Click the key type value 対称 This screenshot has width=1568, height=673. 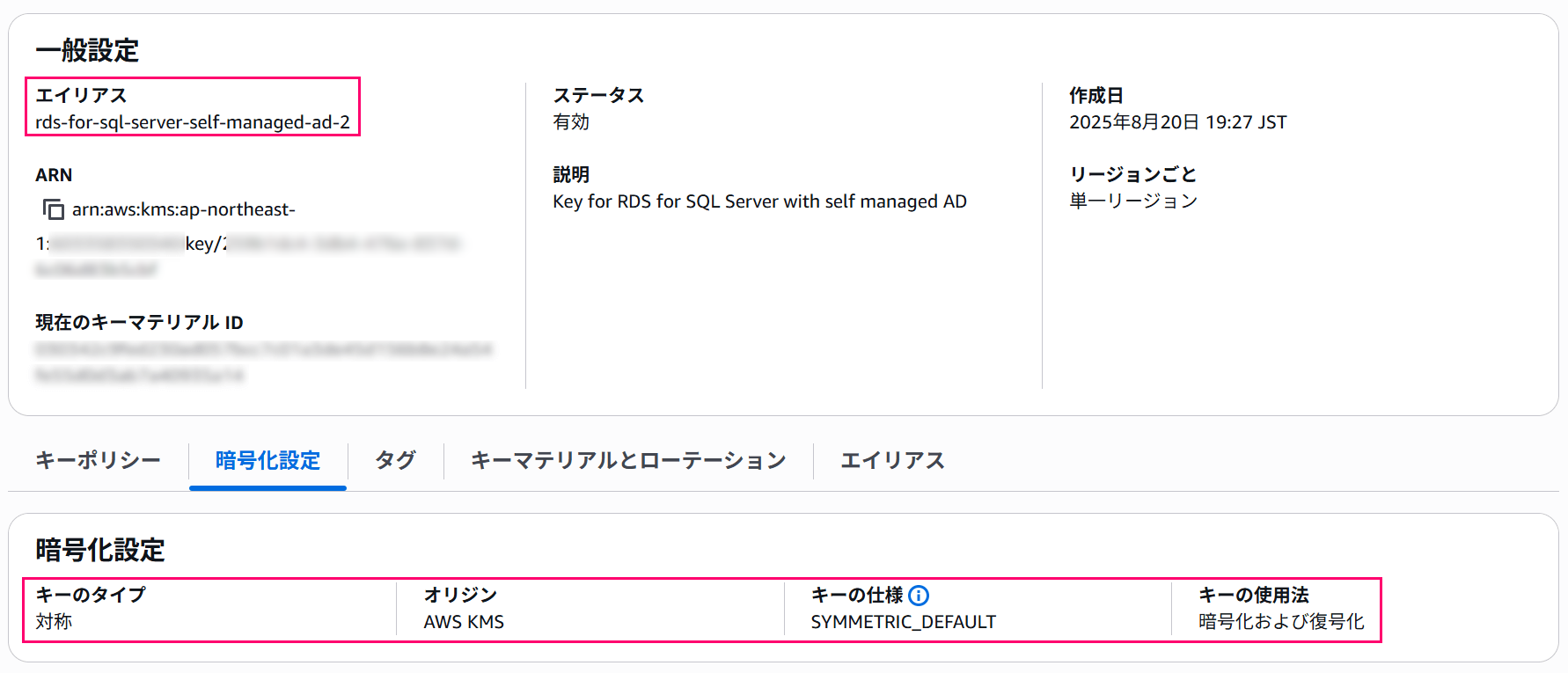[54, 622]
